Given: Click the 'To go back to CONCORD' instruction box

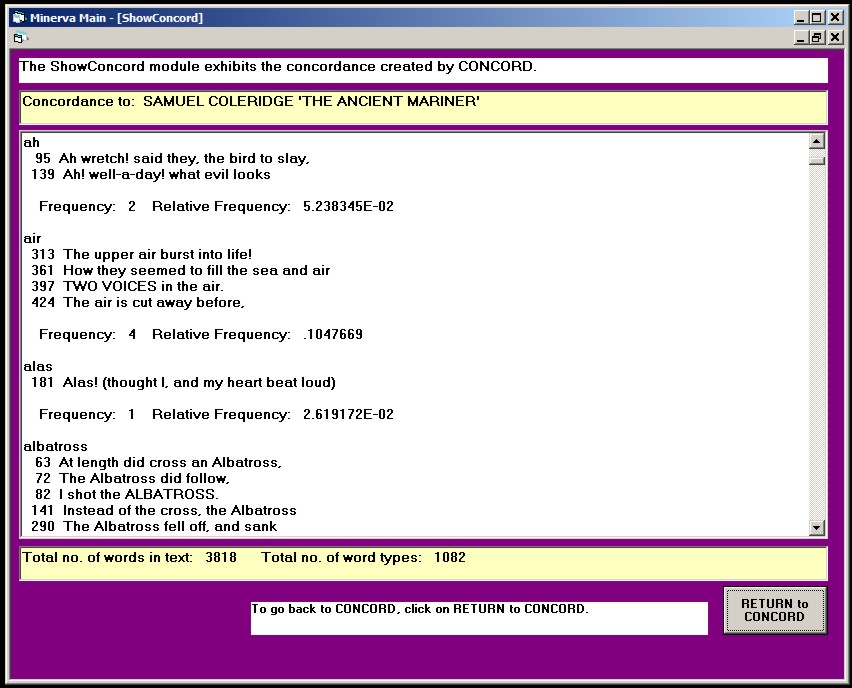Looking at the screenshot, I should tap(478, 617).
